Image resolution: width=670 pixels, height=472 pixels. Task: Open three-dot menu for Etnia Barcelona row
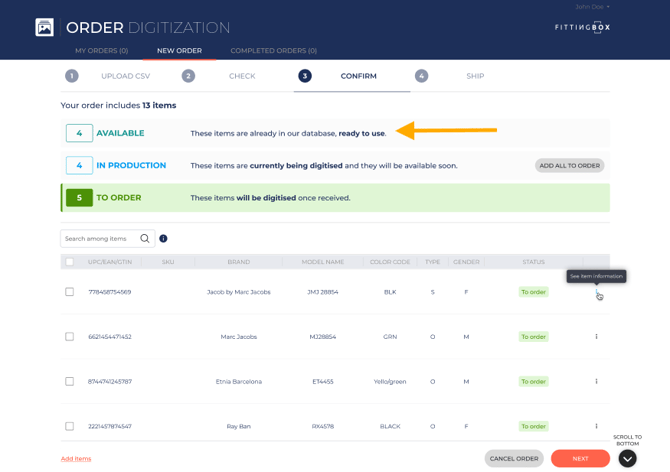[596, 381]
